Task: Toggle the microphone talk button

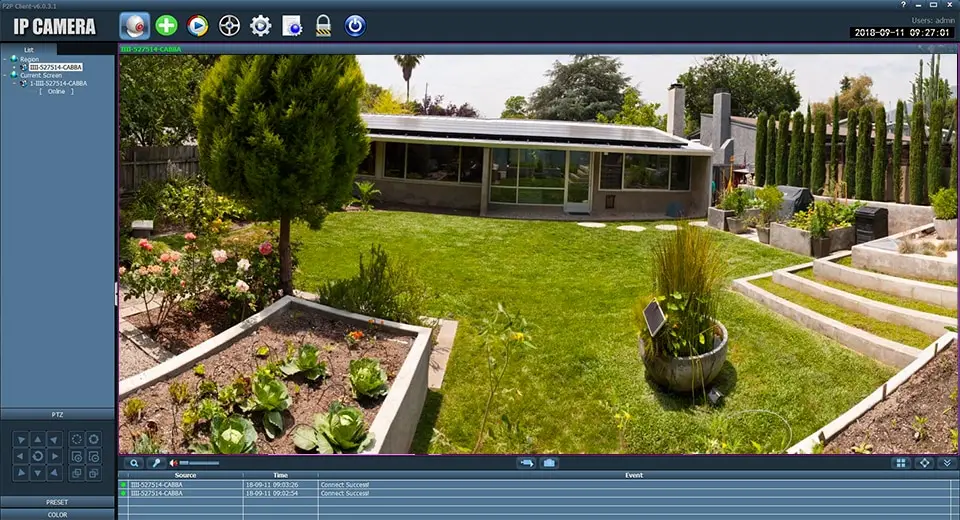Action: 156,463
